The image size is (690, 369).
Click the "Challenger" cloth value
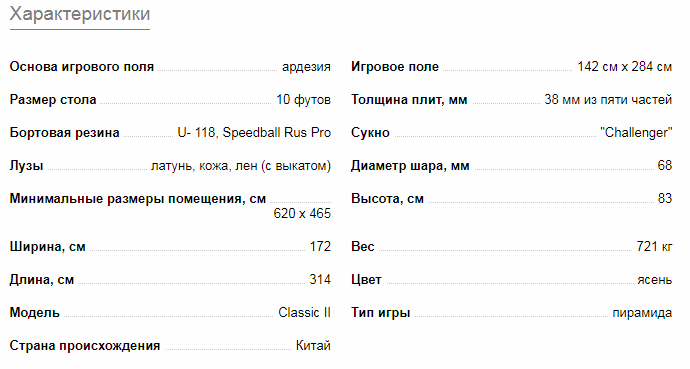[636, 133]
